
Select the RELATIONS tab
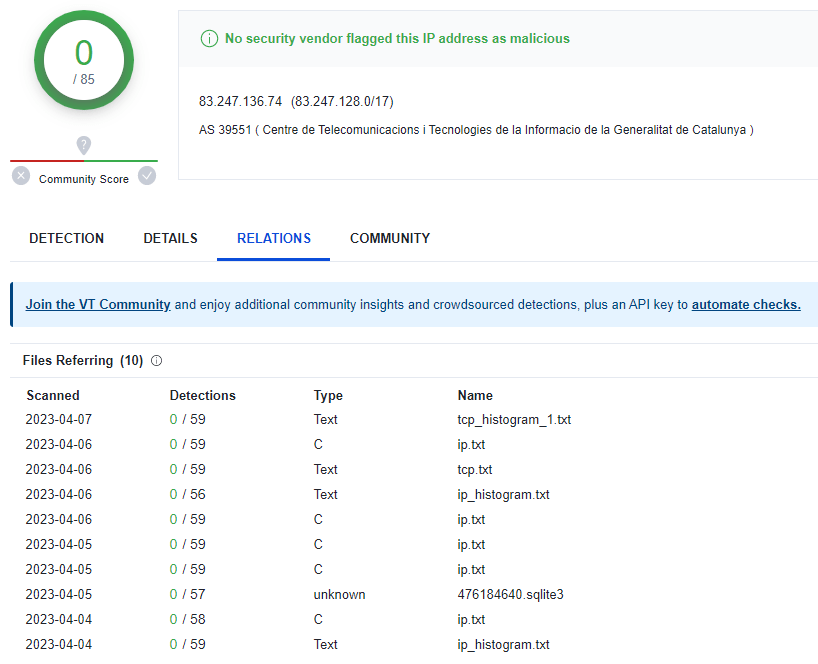[x=274, y=238]
